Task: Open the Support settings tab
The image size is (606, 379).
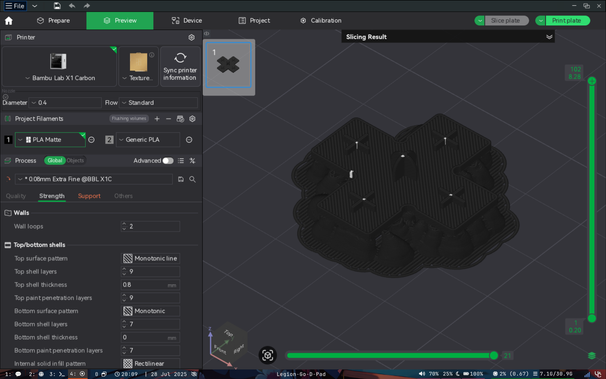Action: click(89, 196)
